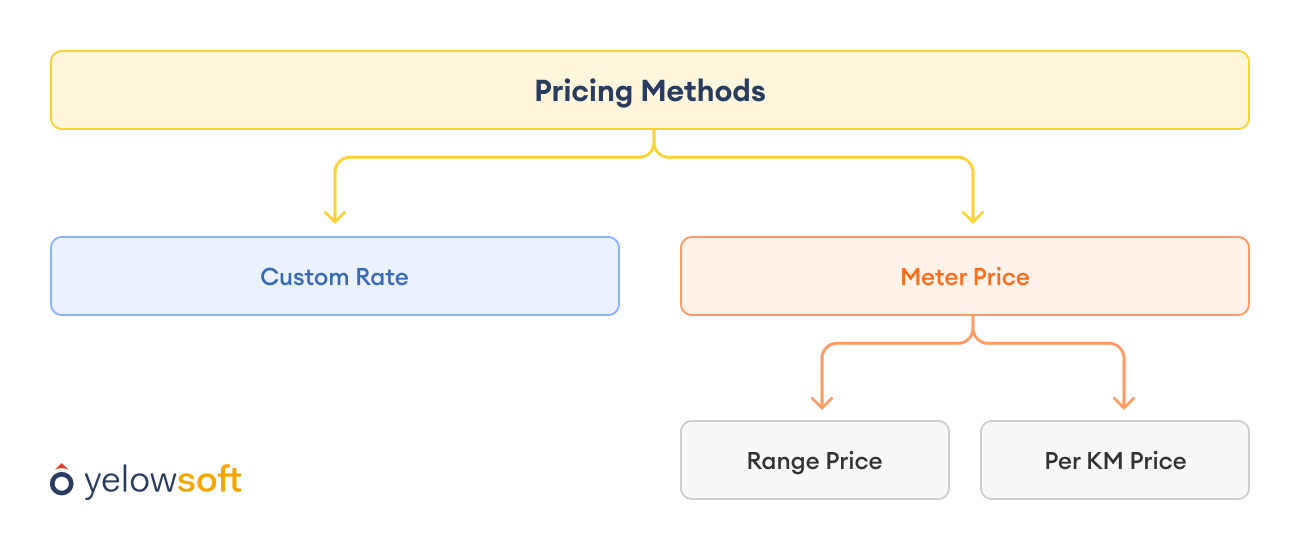Click the red chevron atop the yelowsoft logo
The width and height of the screenshot is (1300, 549).
(x=62, y=466)
